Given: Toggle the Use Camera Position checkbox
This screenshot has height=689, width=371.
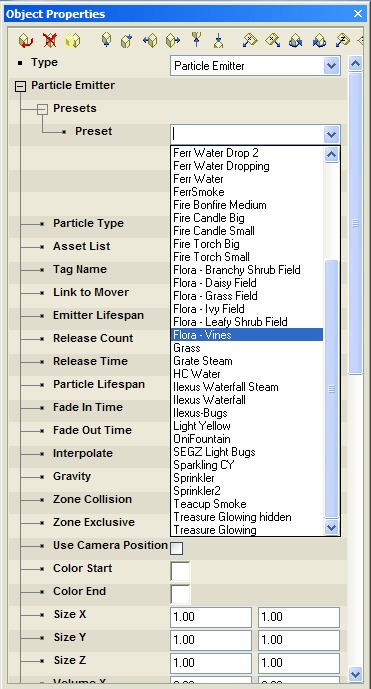Looking at the screenshot, I should pos(177,548).
